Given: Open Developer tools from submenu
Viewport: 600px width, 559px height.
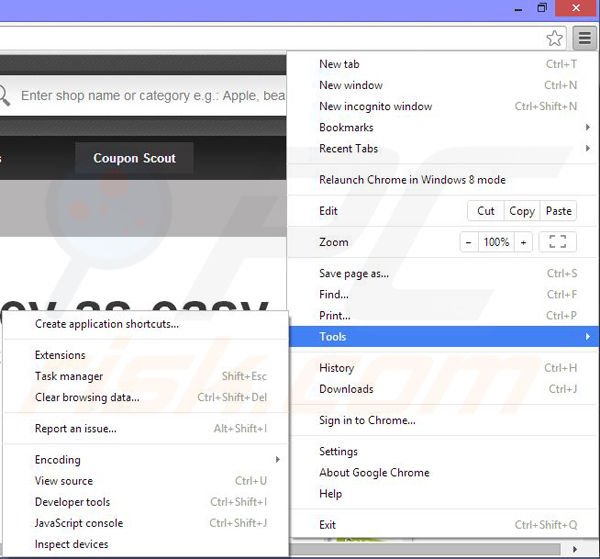Looking at the screenshot, I should click(145, 502).
